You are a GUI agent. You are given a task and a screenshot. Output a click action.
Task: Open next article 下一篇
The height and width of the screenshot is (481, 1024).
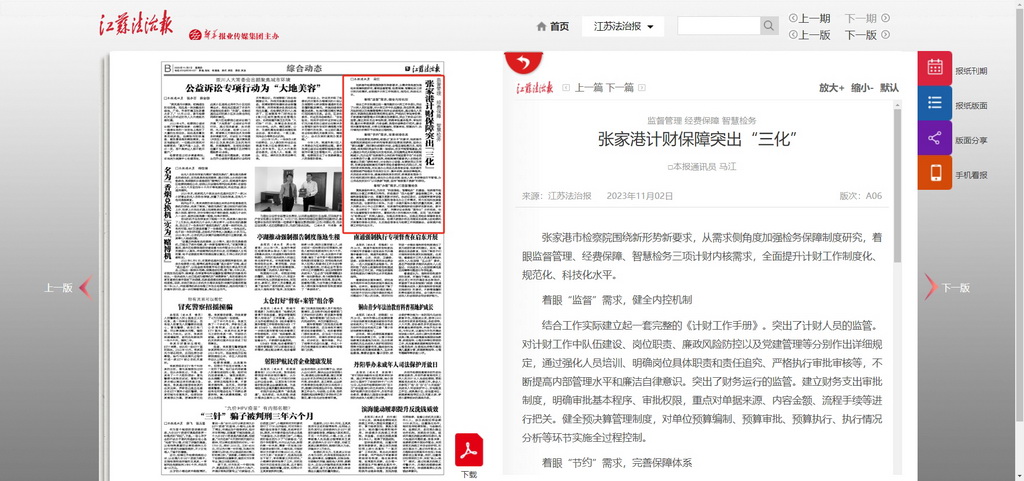(x=620, y=88)
